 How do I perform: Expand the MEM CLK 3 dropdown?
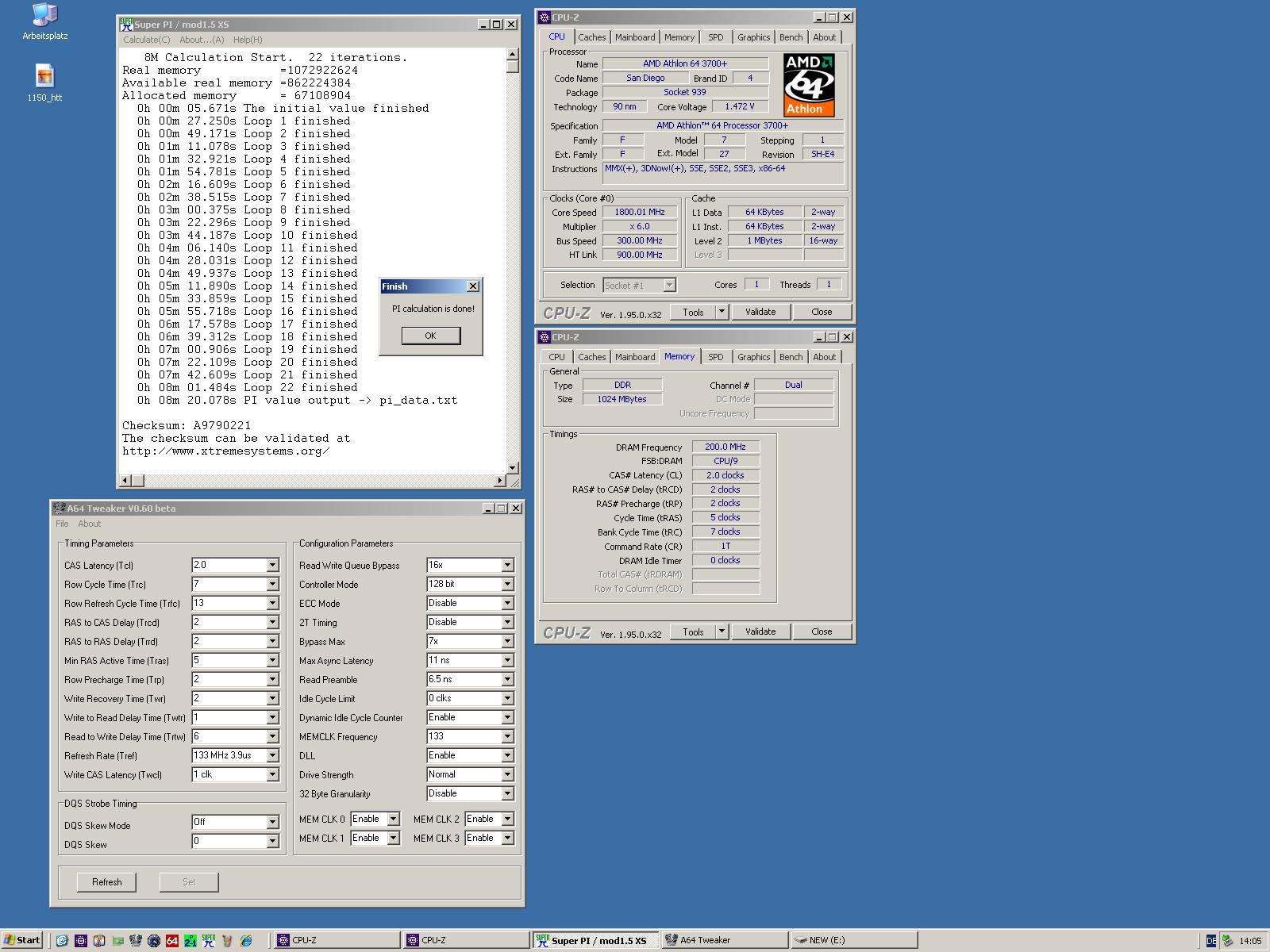coord(507,838)
